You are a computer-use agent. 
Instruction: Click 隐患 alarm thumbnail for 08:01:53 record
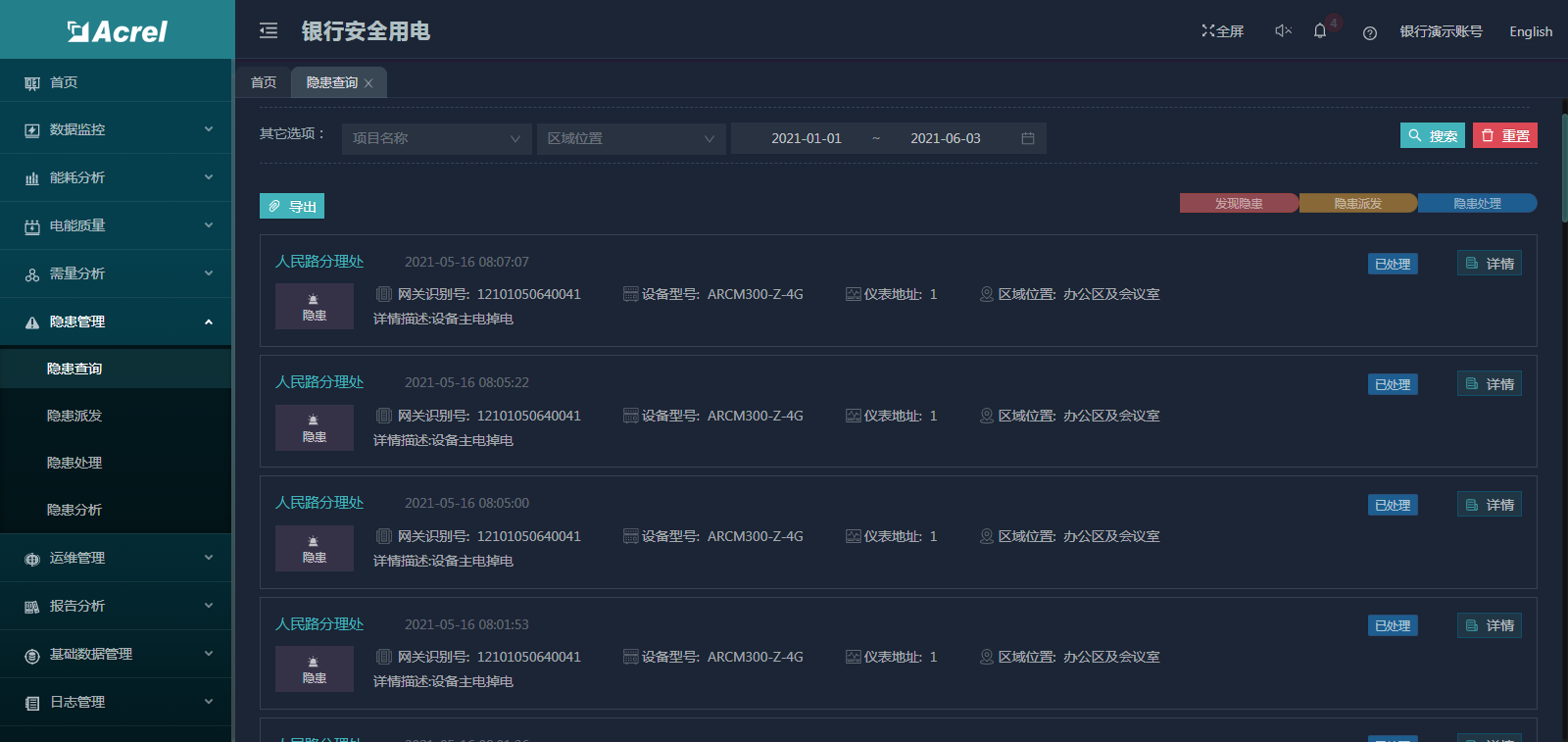point(315,668)
